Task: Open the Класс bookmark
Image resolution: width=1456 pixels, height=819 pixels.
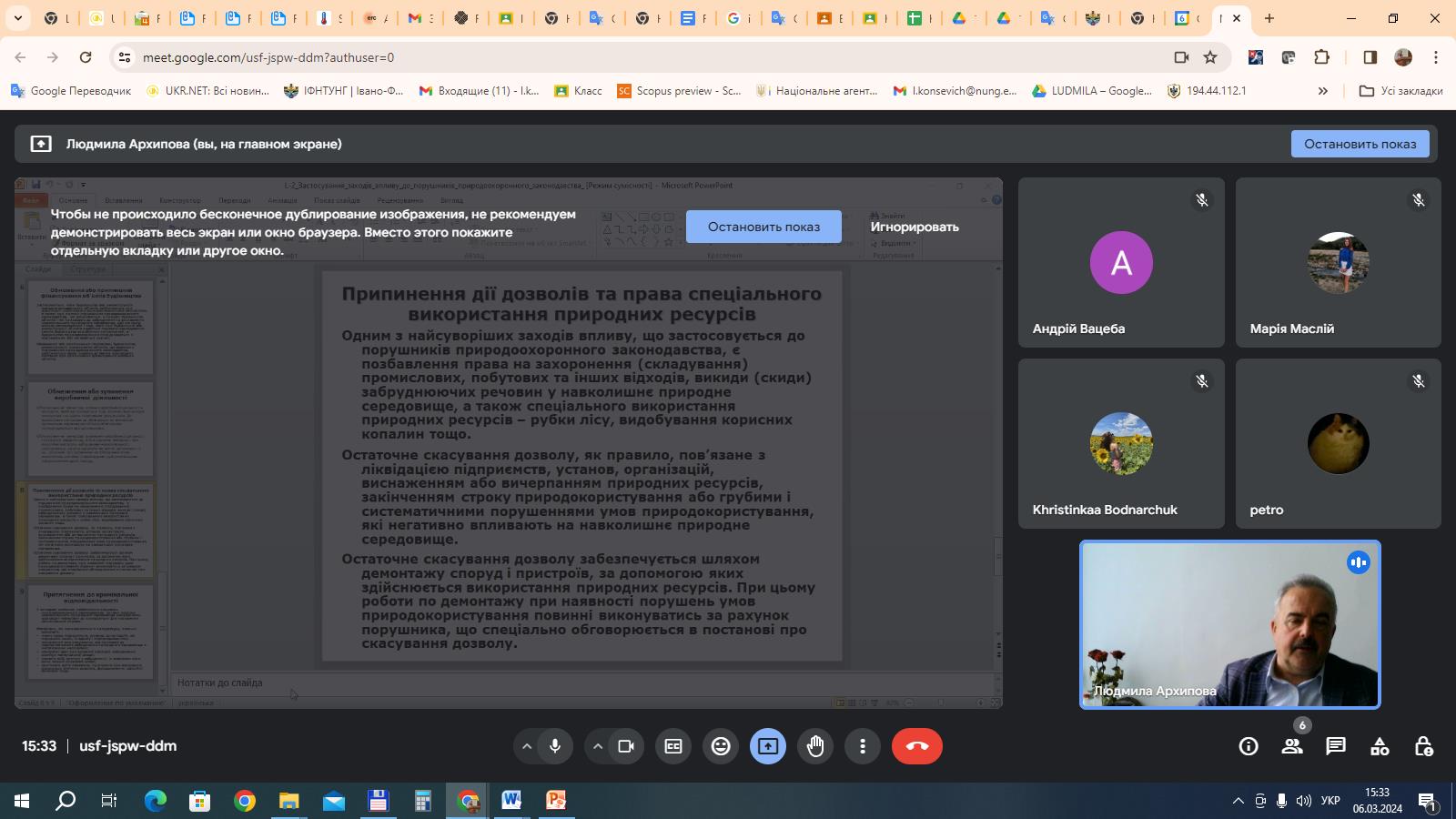Action: coord(578,91)
